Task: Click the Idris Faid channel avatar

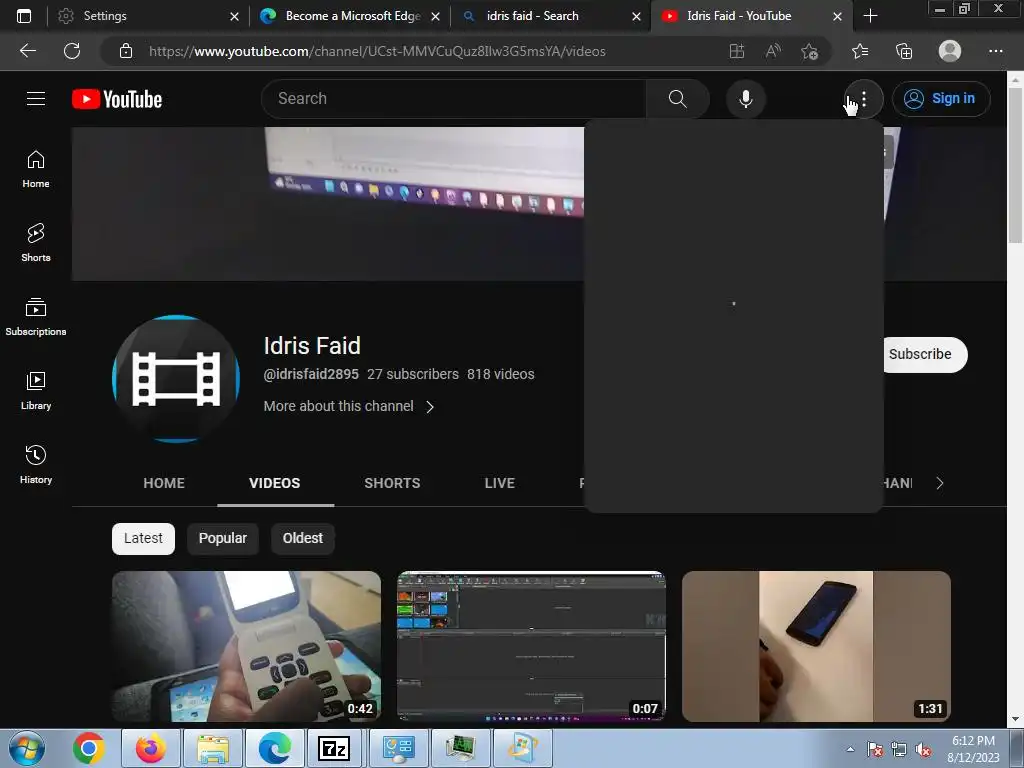Action: click(x=176, y=379)
